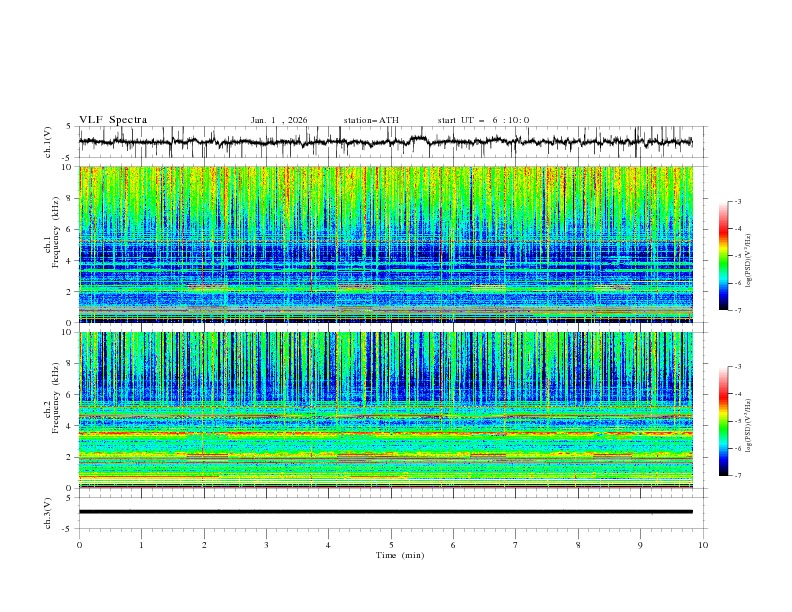Click the time axis tick '3'
Viewport: 792px width, 612px height.
[x=266, y=545]
